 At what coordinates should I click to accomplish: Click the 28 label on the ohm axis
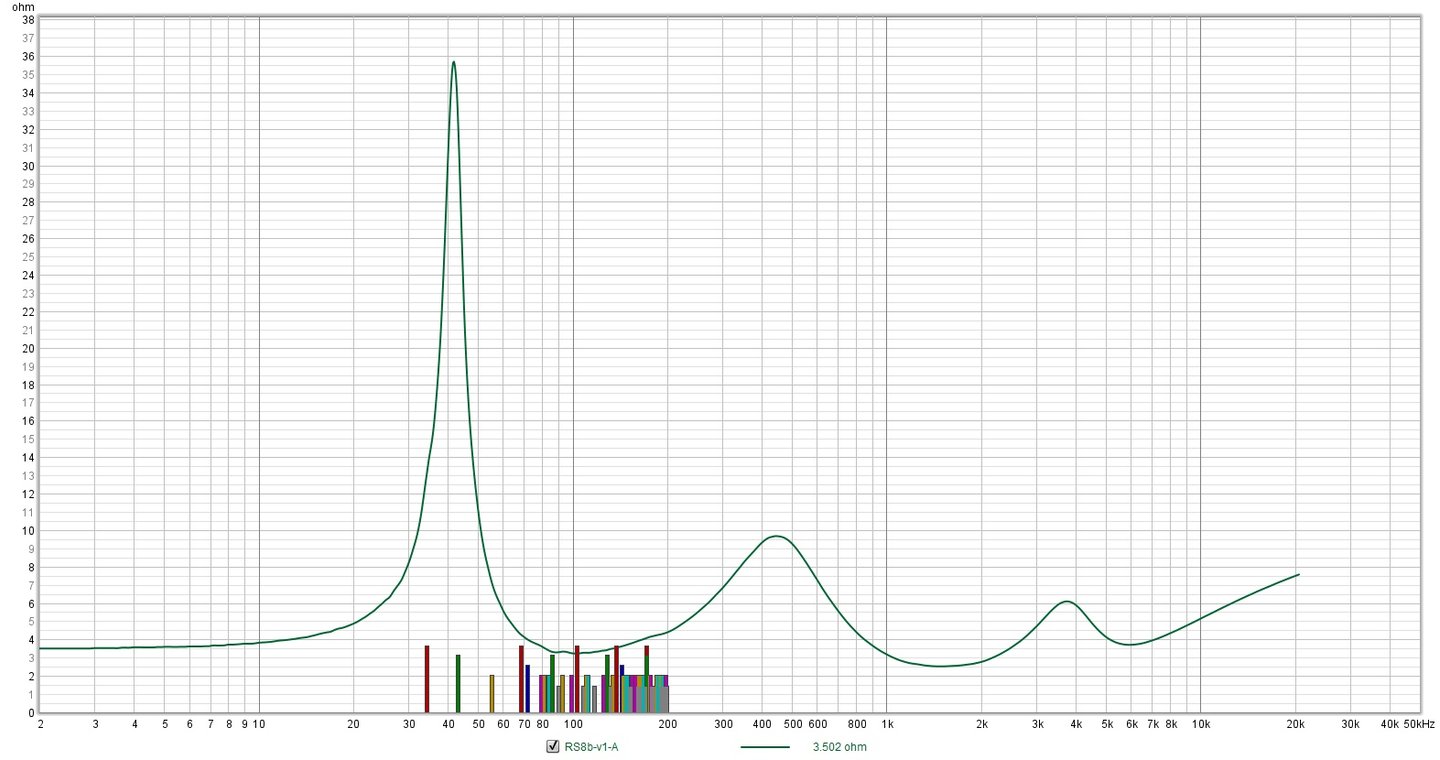[x=27, y=203]
